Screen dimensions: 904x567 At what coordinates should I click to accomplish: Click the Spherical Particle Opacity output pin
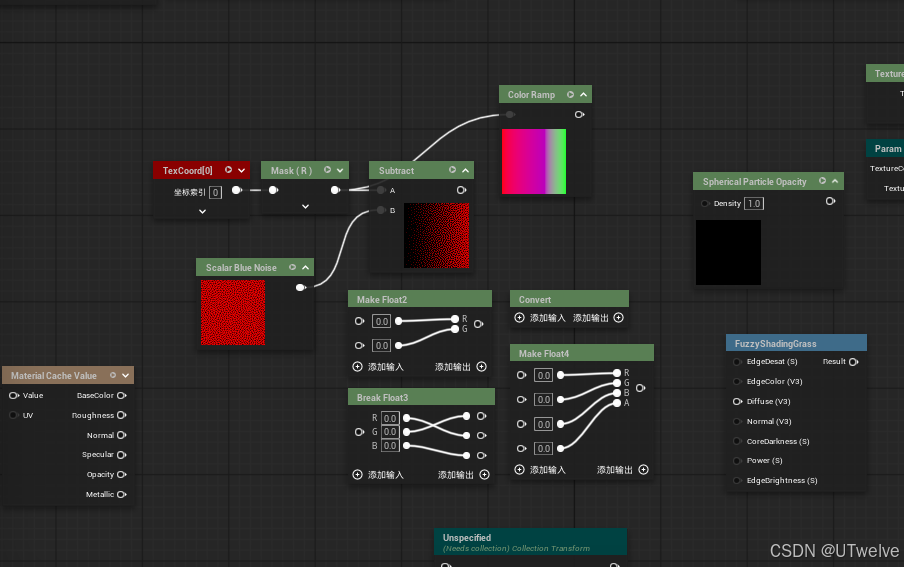(x=830, y=201)
